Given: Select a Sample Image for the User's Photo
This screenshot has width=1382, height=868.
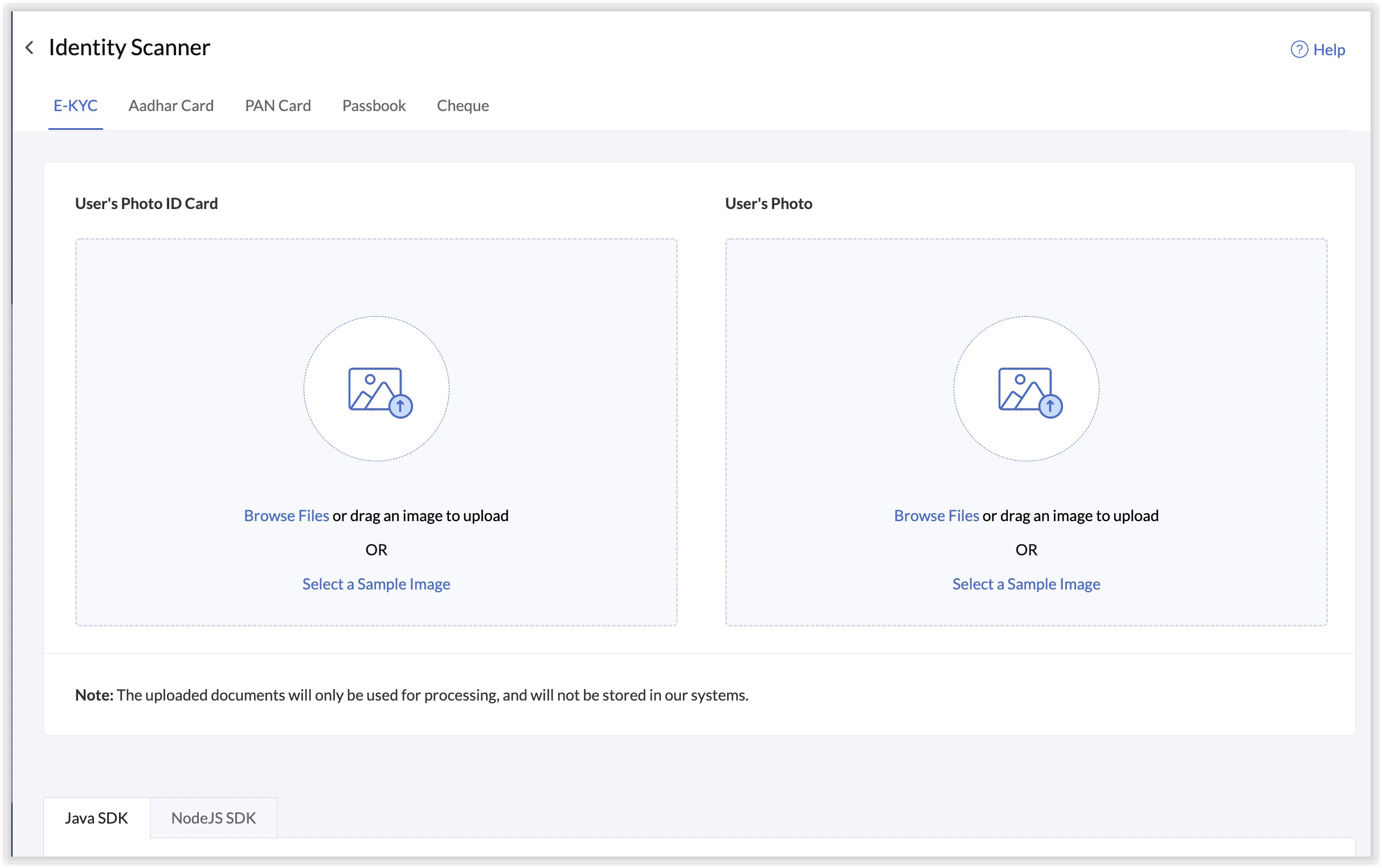Looking at the screenshot, I should tap(1026, 584).
